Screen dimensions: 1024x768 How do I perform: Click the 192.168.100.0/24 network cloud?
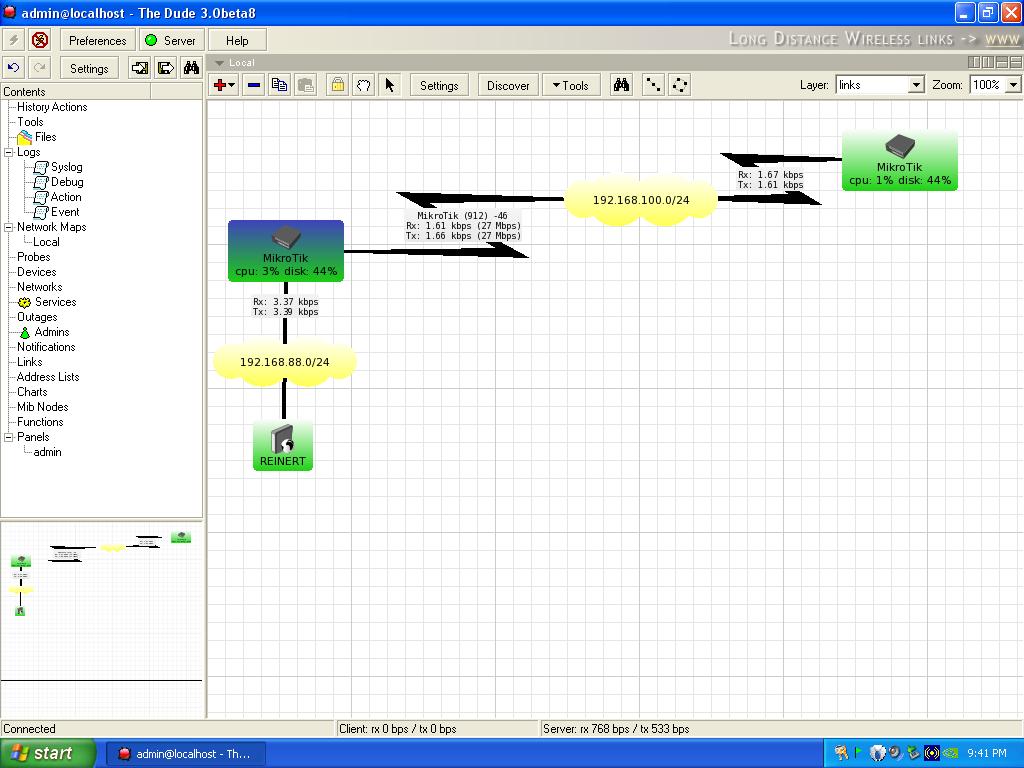point(641,200)
